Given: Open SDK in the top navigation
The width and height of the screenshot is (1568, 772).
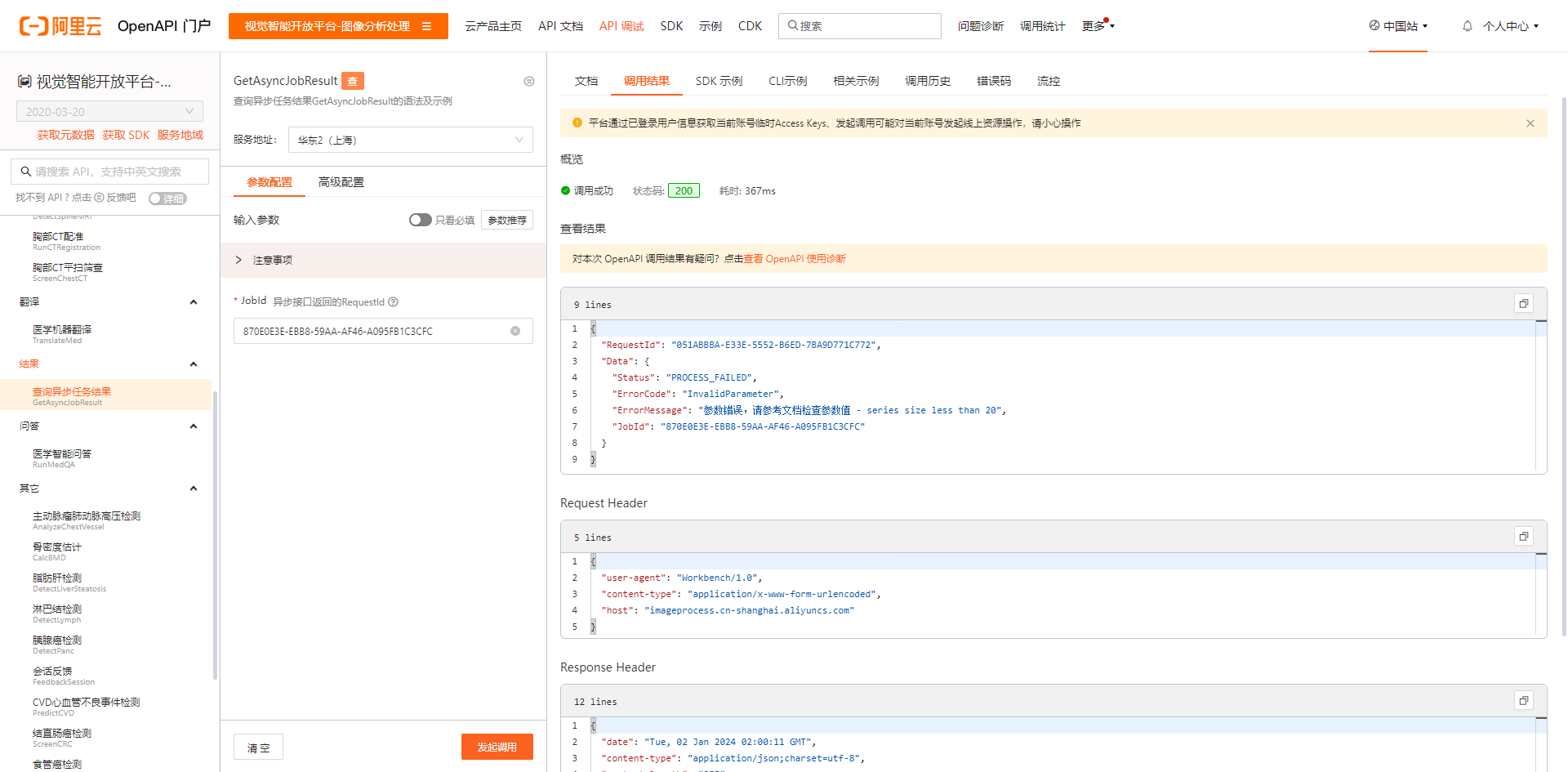Looking at the screenshot, I should 671,26.
